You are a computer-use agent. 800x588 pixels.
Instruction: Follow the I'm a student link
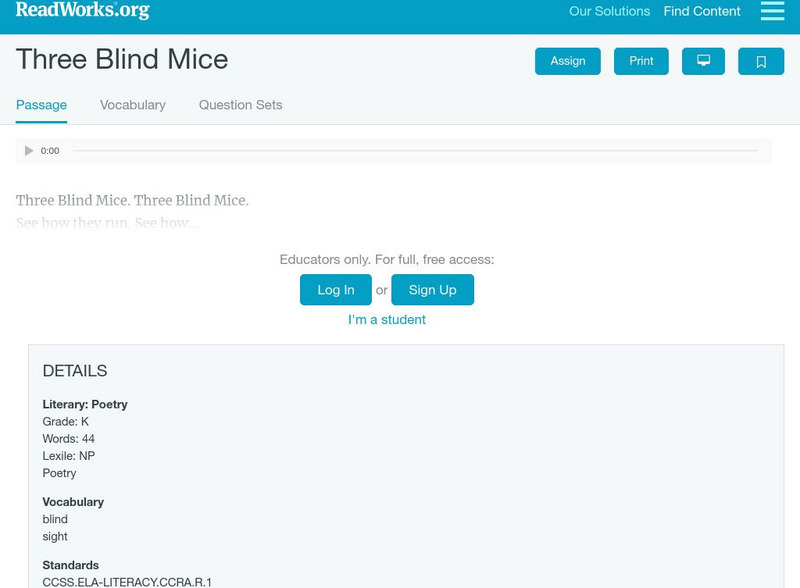[387, 320]
